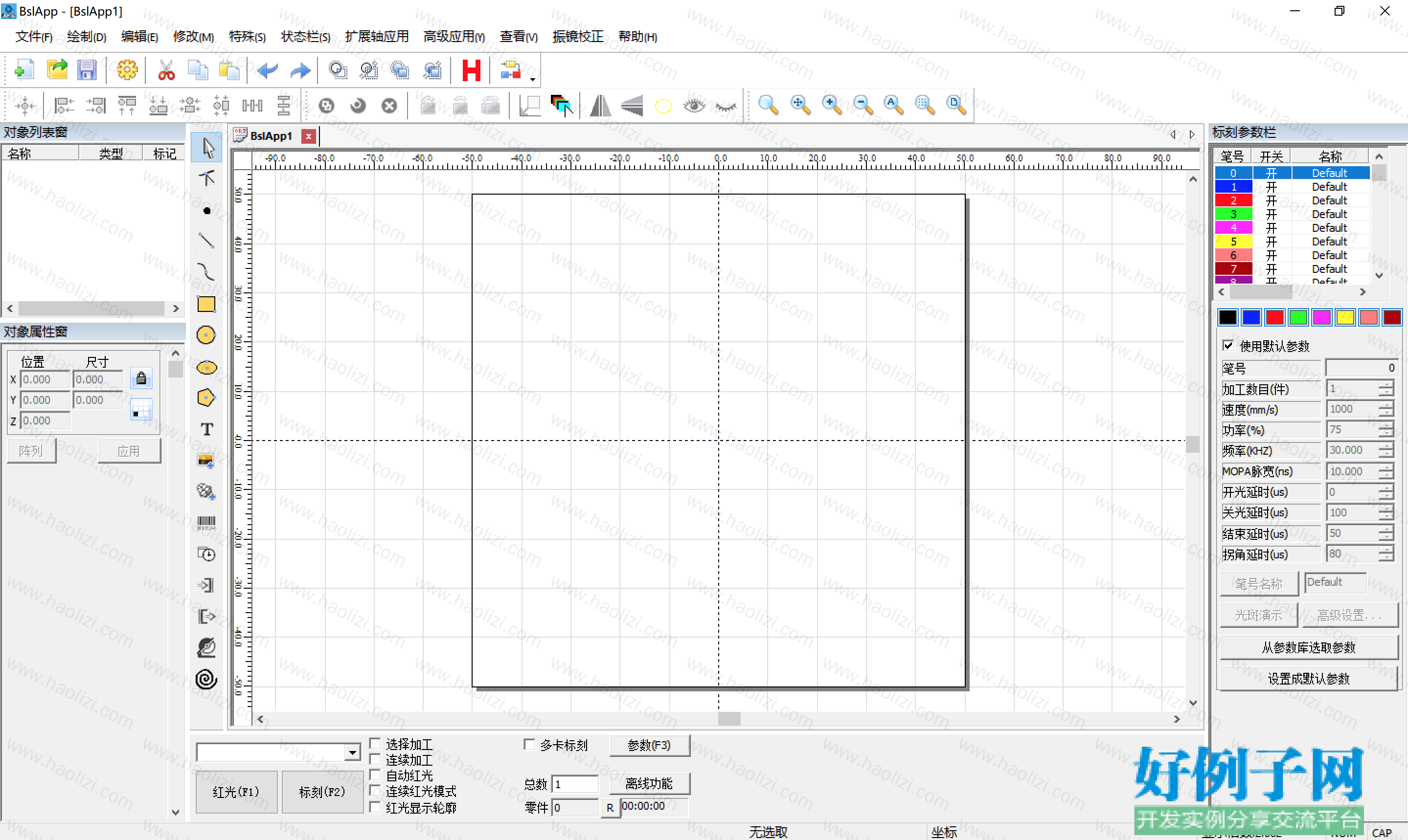Select the Text tool
The image size is (1408, 840).
pyautogui.click(x=207, y=429)
